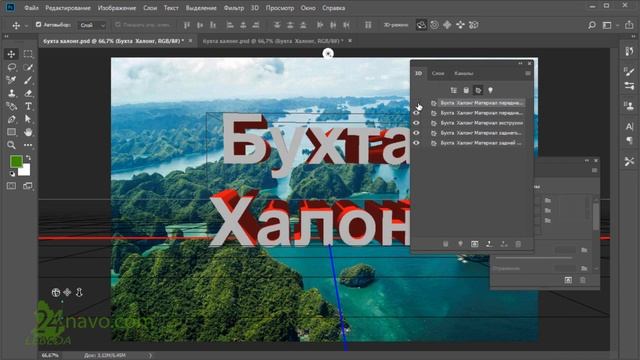Open the Слои menu

coord(150,8)
